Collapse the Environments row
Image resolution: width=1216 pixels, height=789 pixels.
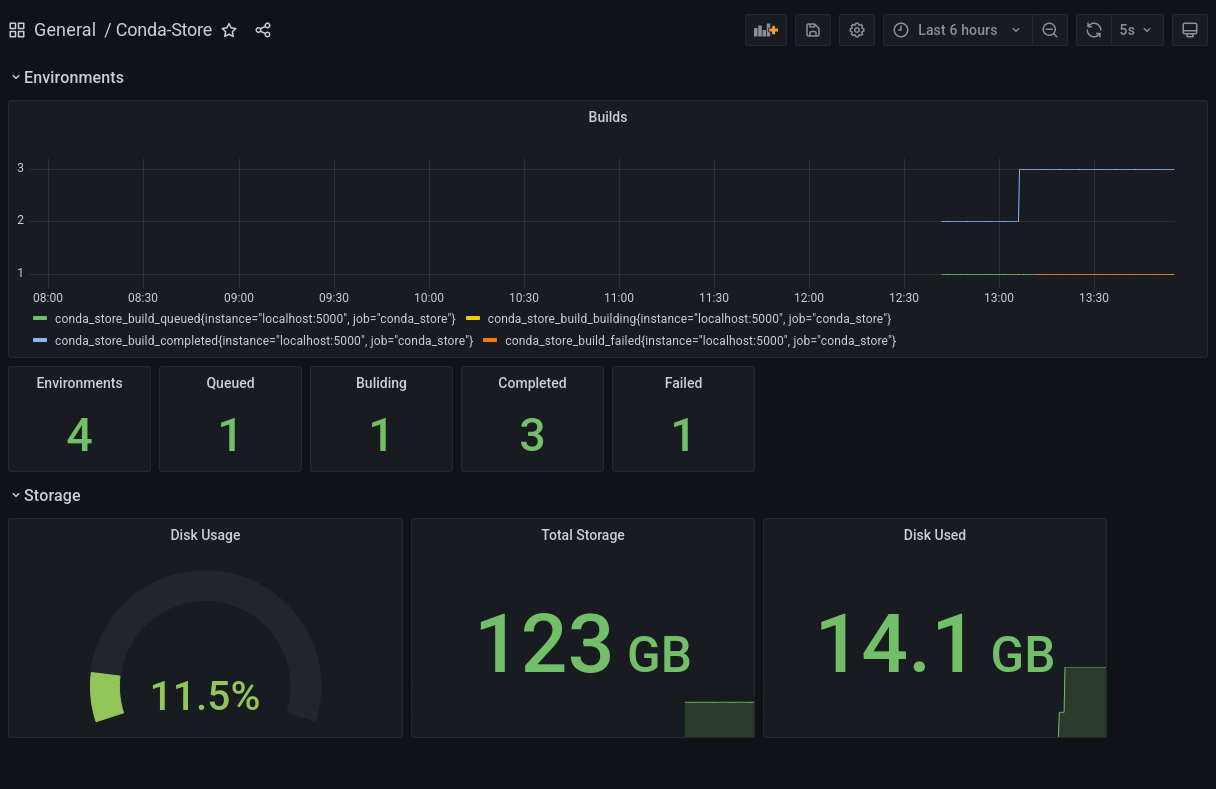(73, 77)
